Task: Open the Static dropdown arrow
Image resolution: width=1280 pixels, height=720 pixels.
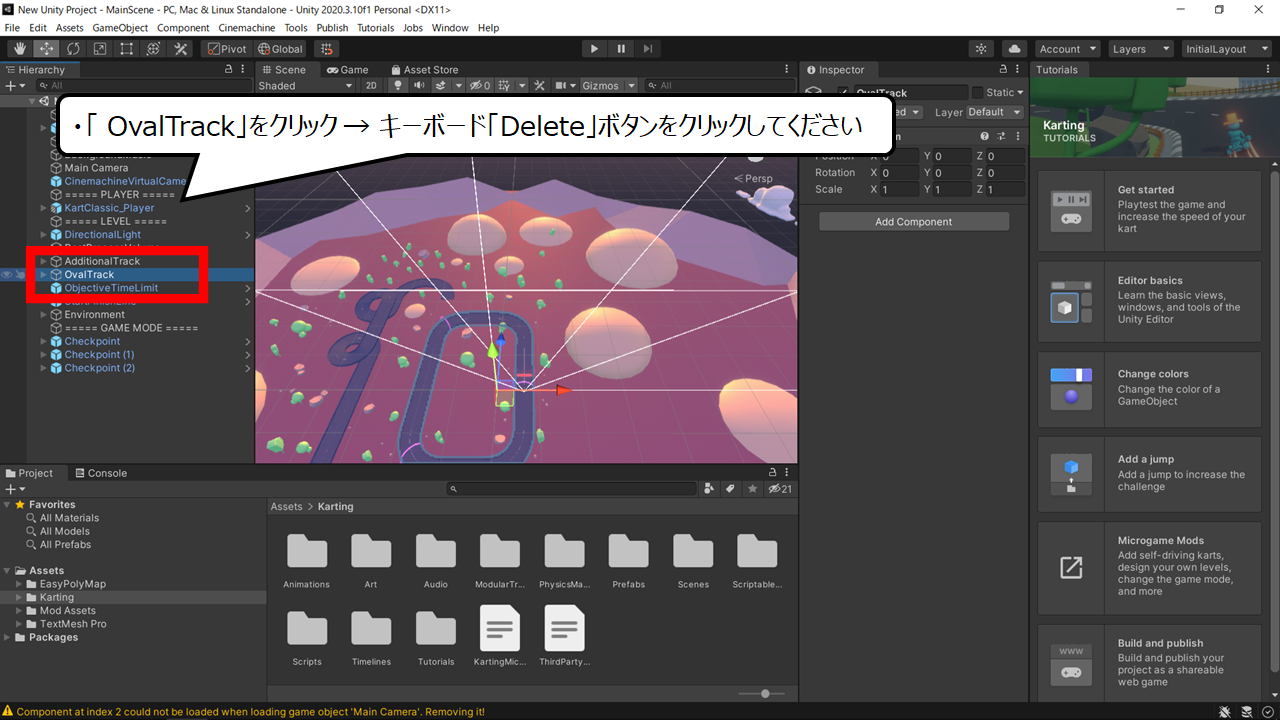Action: (x=1020, y=93)
